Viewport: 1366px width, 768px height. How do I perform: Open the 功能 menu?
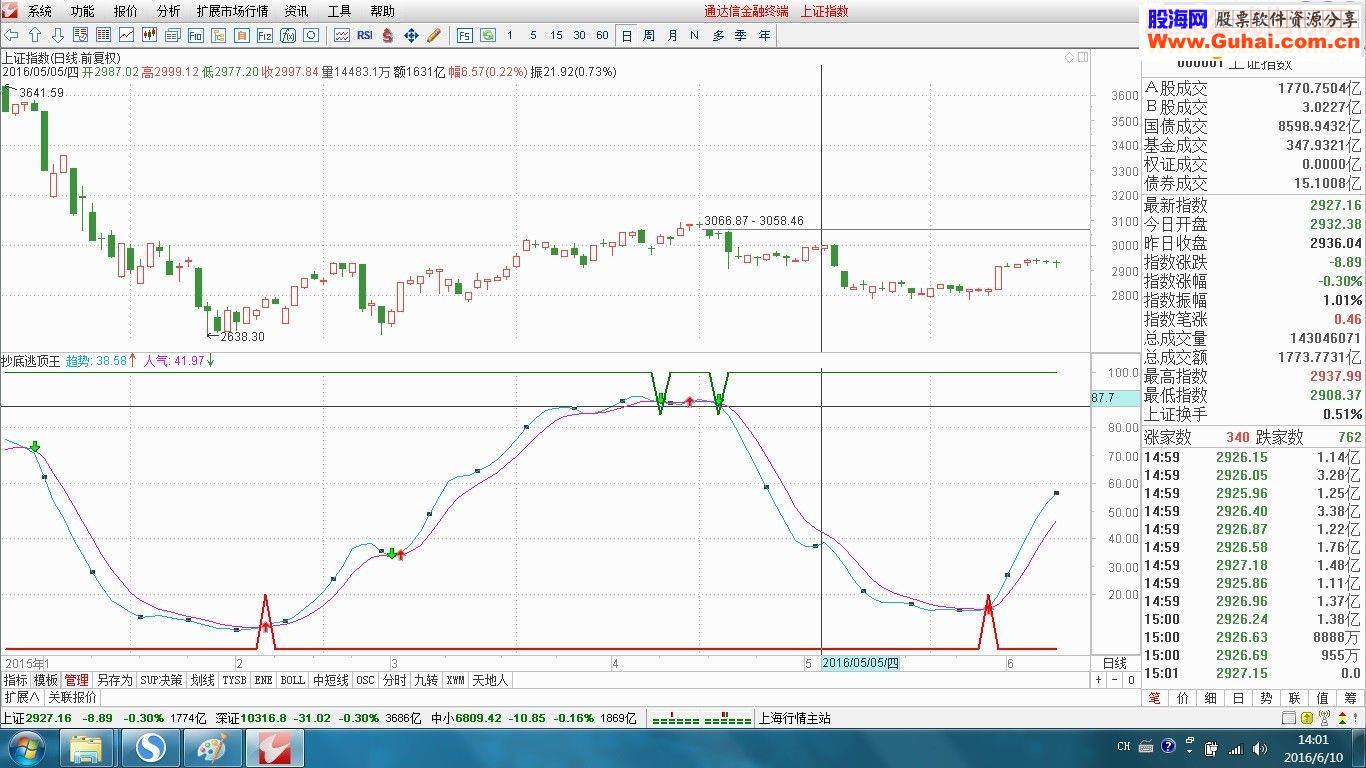pyautogui.click(x=83, y=11)
